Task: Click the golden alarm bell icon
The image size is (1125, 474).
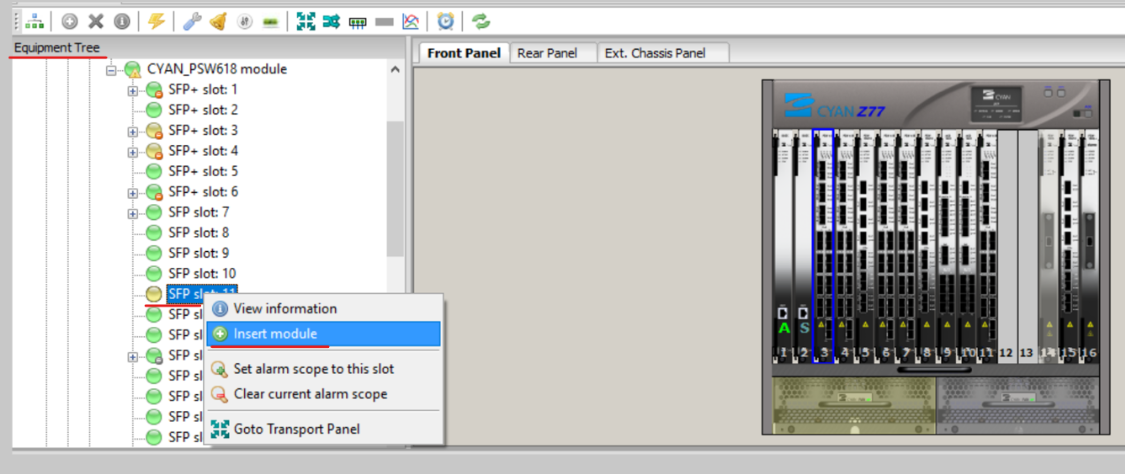Action: click(x=218, y=22)
